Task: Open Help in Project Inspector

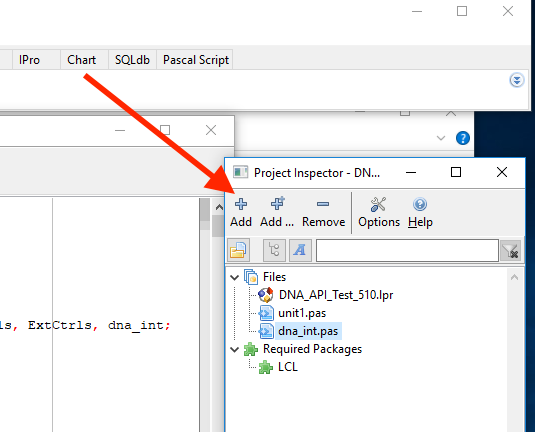Action: pos(420,212)
